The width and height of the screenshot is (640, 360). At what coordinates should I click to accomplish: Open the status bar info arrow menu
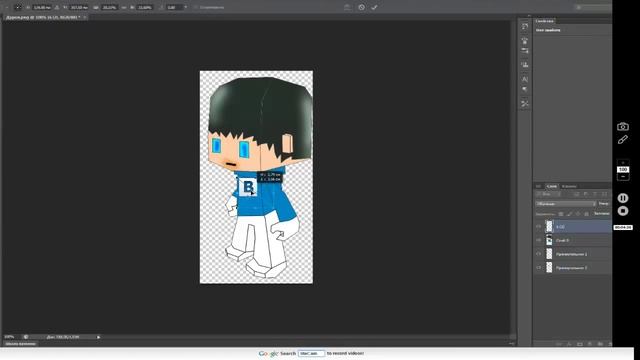98,337
